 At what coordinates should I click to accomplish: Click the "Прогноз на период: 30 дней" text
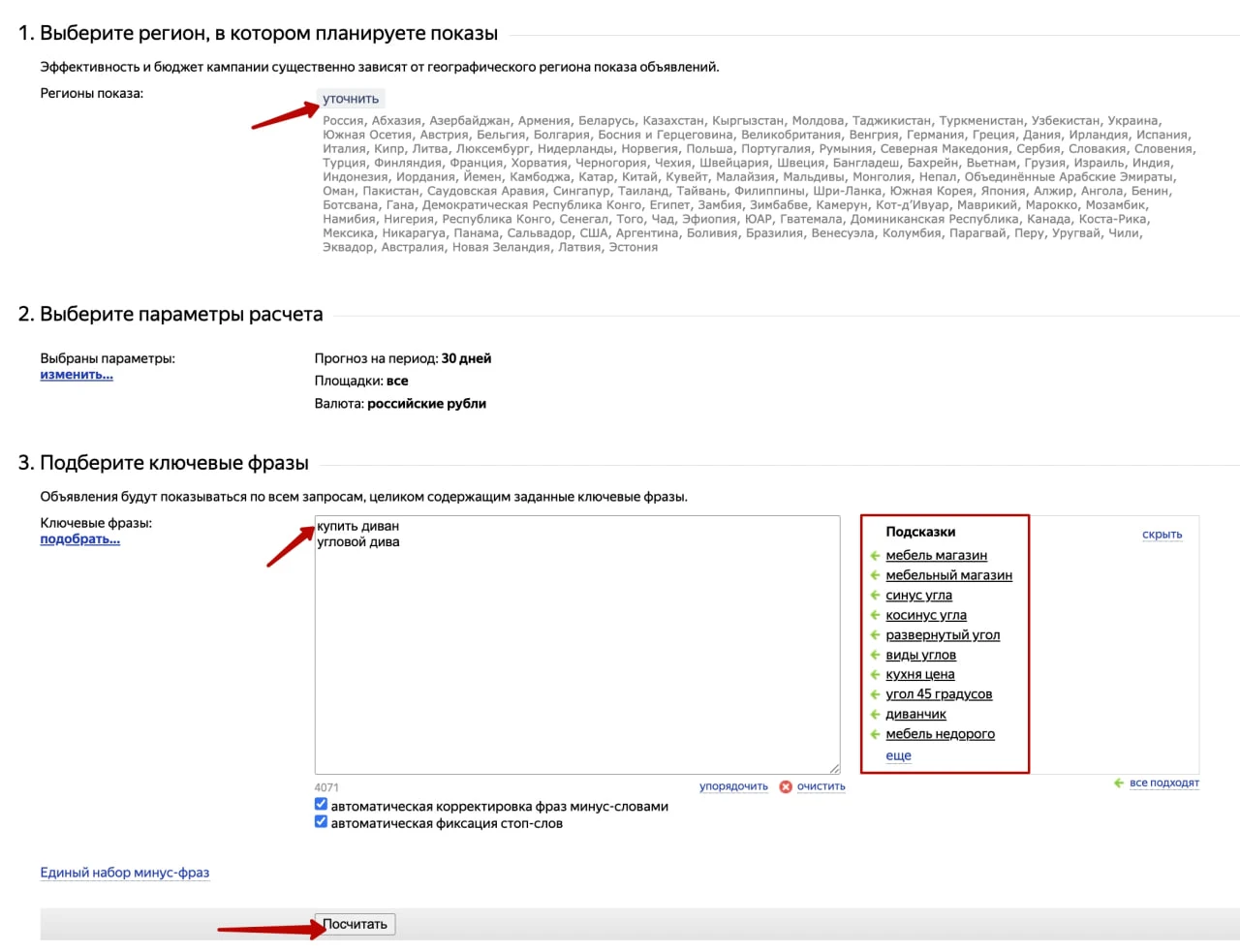[403, 358]
